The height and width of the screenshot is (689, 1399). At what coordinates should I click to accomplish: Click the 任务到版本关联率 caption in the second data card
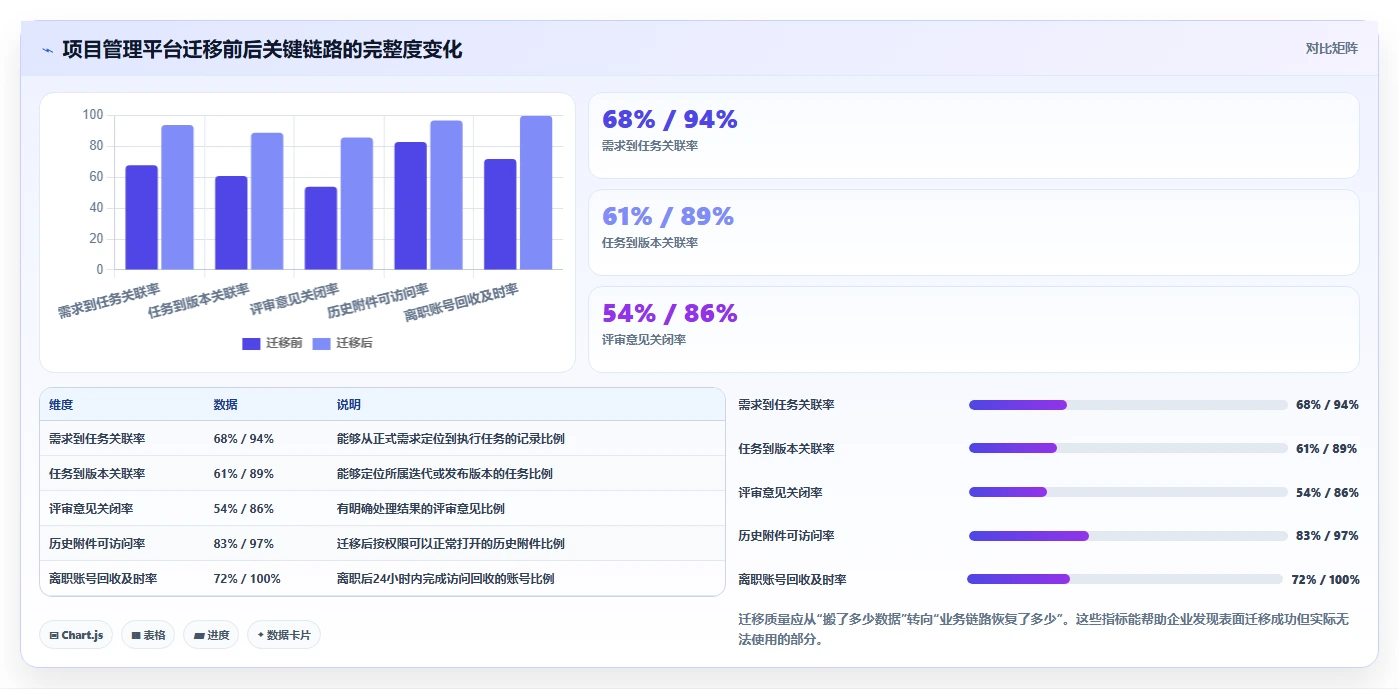[x=650, y=243]
